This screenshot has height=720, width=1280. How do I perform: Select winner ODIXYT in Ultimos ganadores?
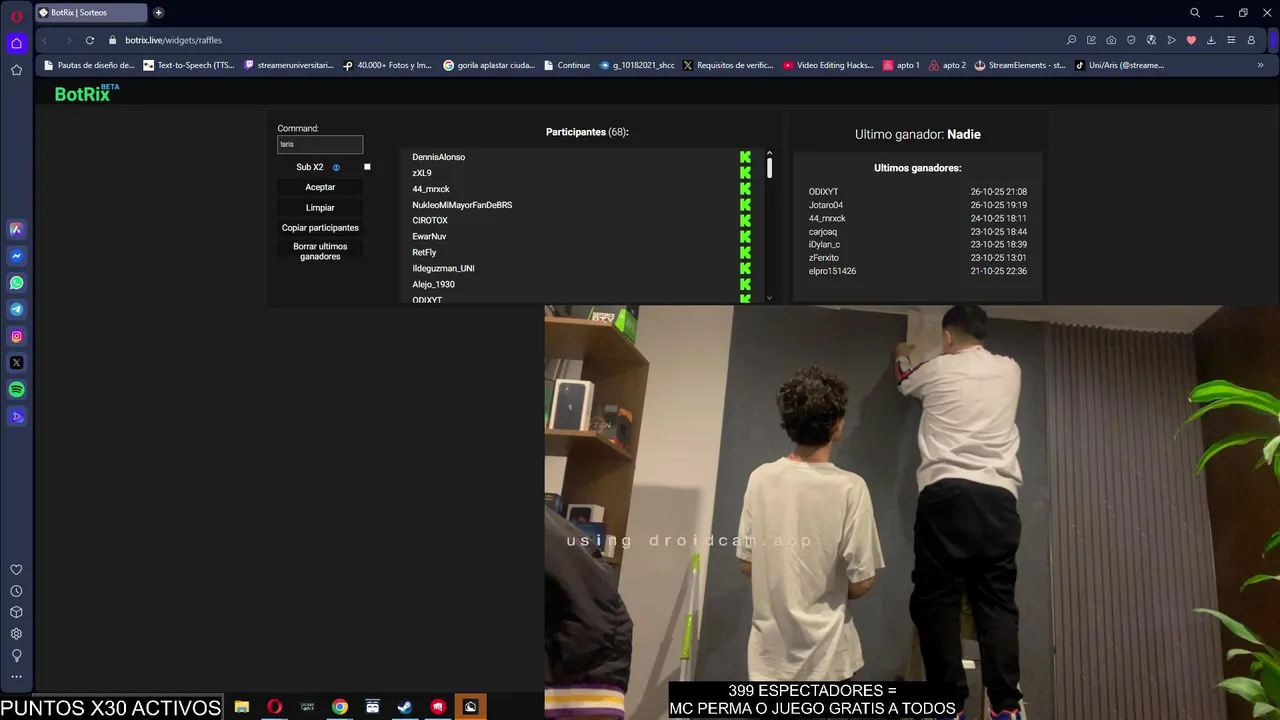(823, 192)
